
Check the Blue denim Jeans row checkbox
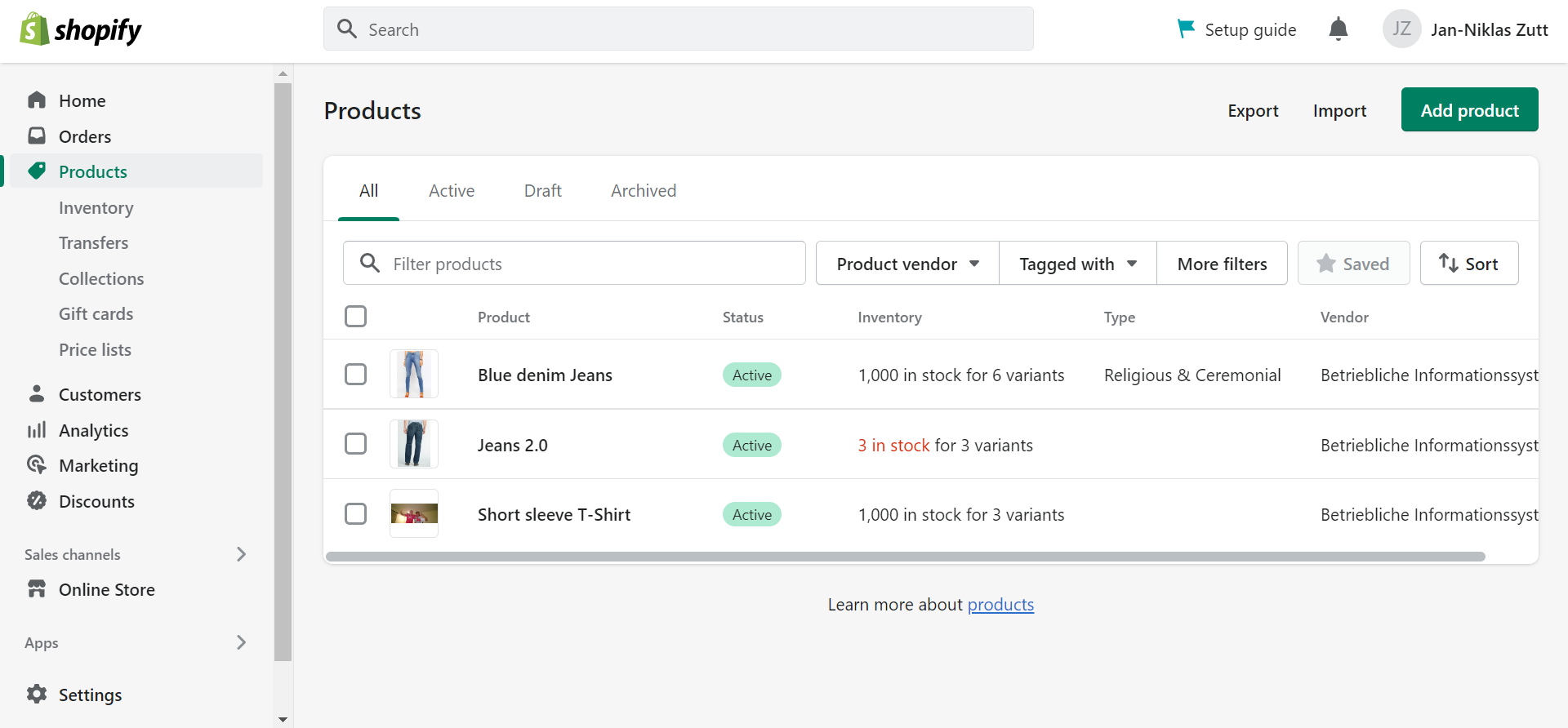pyautogui.click(x=355, y=374)
